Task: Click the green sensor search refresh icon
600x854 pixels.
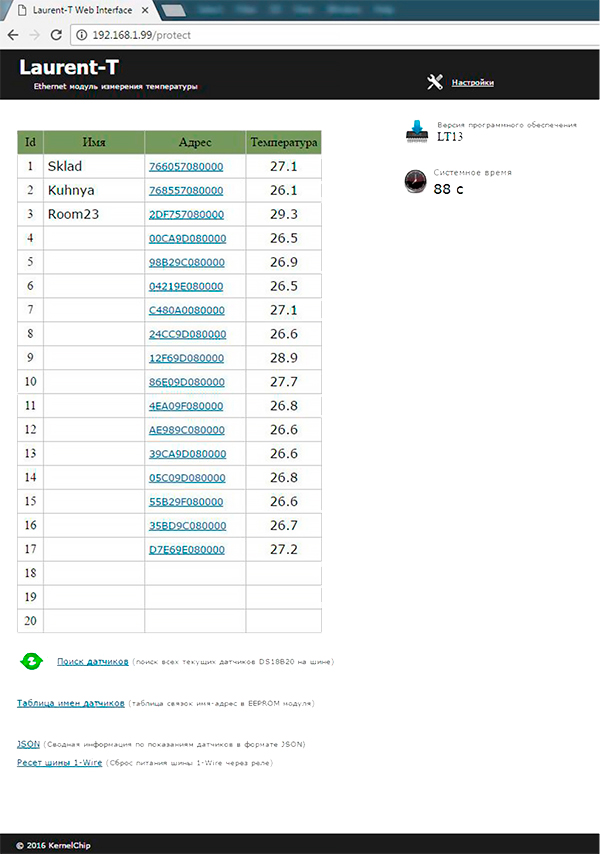Action: click(32, 661)
